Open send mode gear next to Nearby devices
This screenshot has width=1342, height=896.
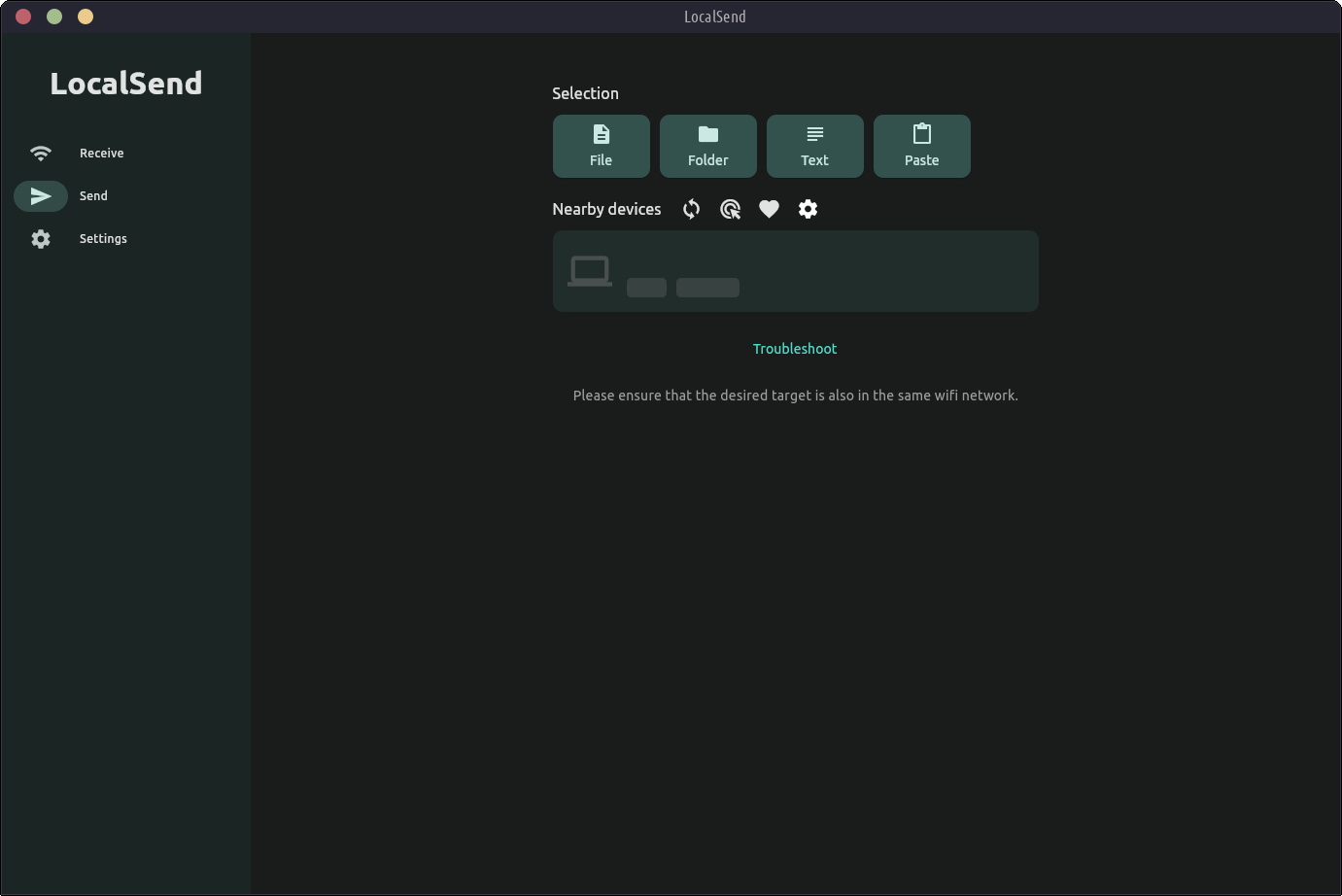pyautogui.click(x=808, y=209)
